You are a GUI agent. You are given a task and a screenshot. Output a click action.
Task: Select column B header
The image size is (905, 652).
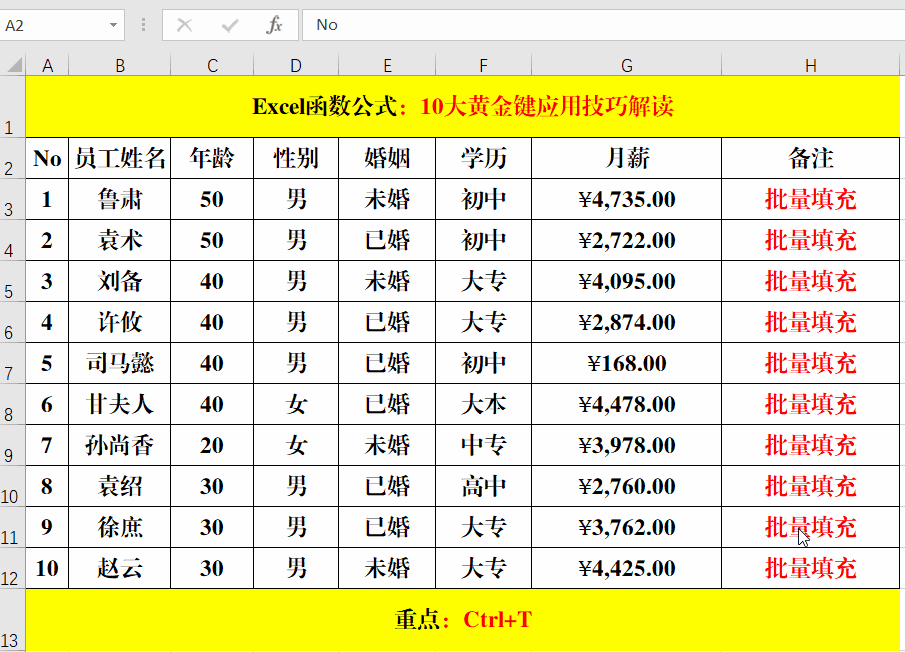pyautogui.click(x=119, y=65)
